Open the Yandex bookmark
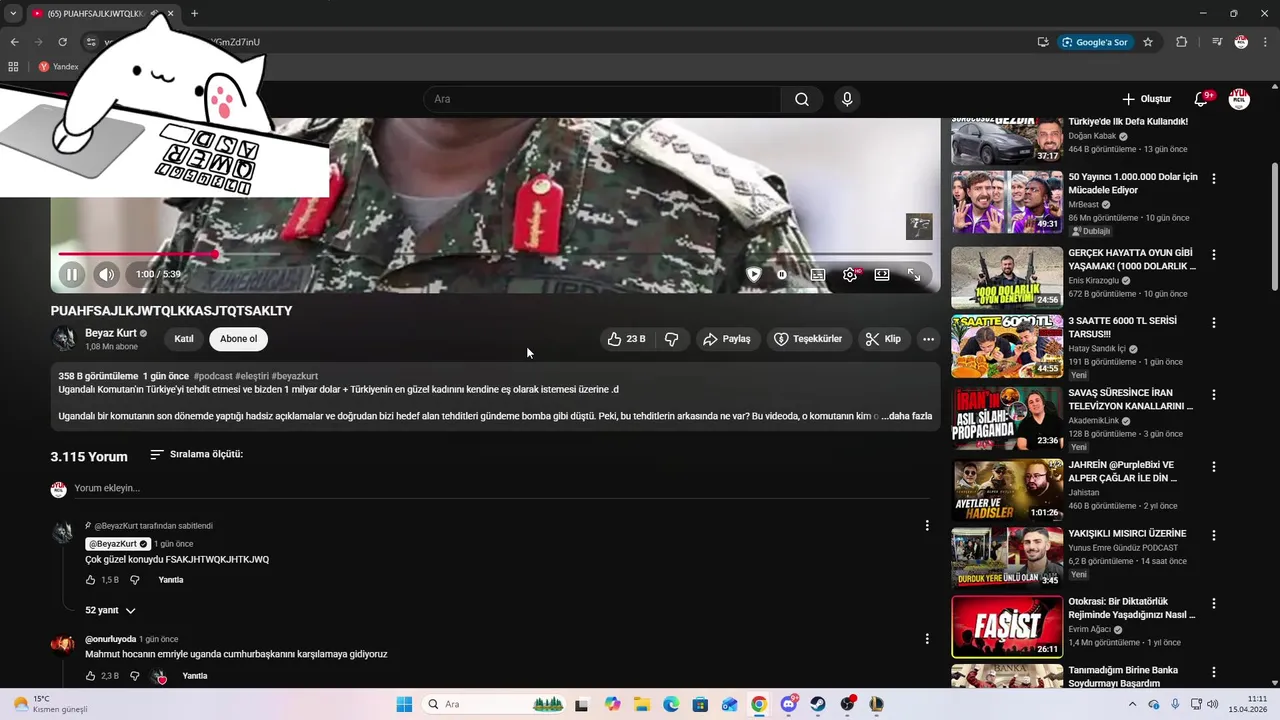Image resolution: width=1280 pixels, height=720 pixels. 58,67
